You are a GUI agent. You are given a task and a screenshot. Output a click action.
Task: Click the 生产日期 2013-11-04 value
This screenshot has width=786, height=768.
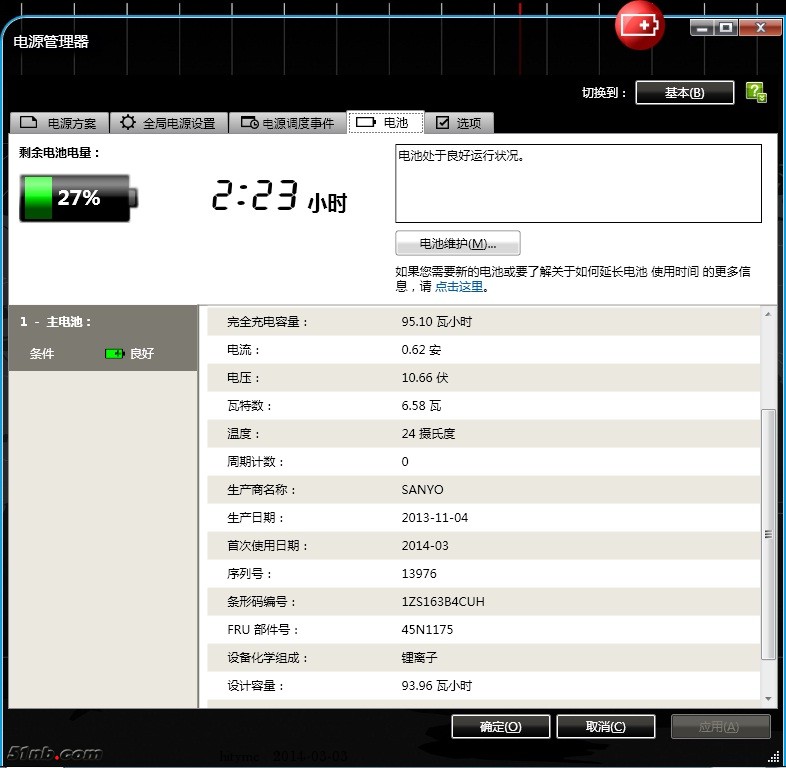click(x=435, y=518)
